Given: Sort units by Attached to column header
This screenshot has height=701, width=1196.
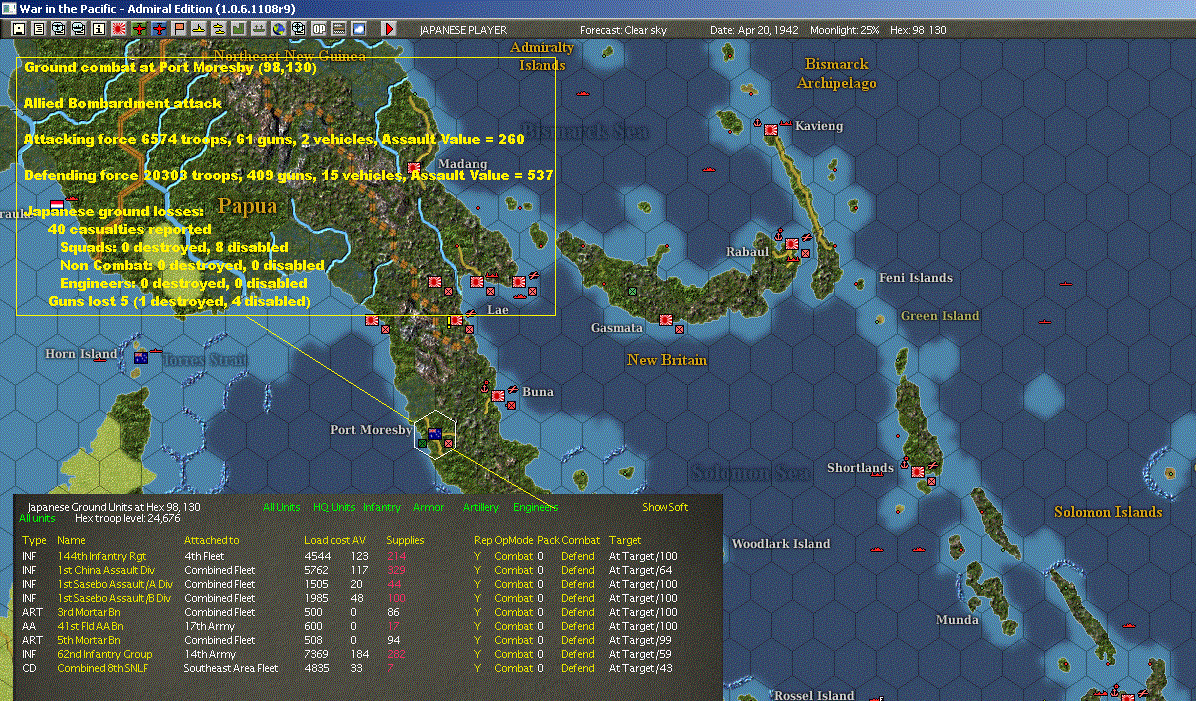Looking at the screenshot, I should click(211, 540).
